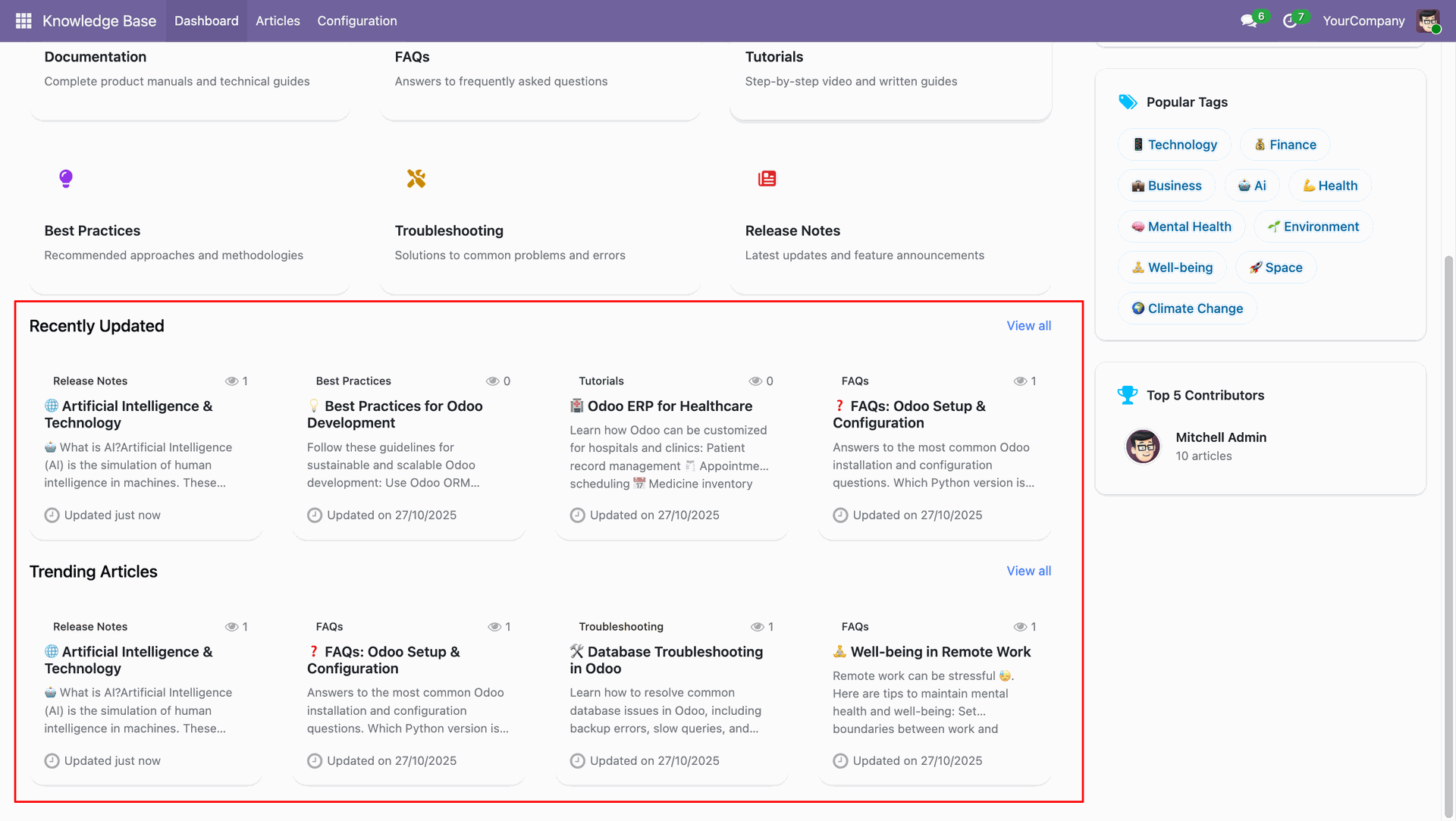Click the Best Practices lightbulb icon
1456x821 pixels.
pyautogui.click(x=66, y=179)
